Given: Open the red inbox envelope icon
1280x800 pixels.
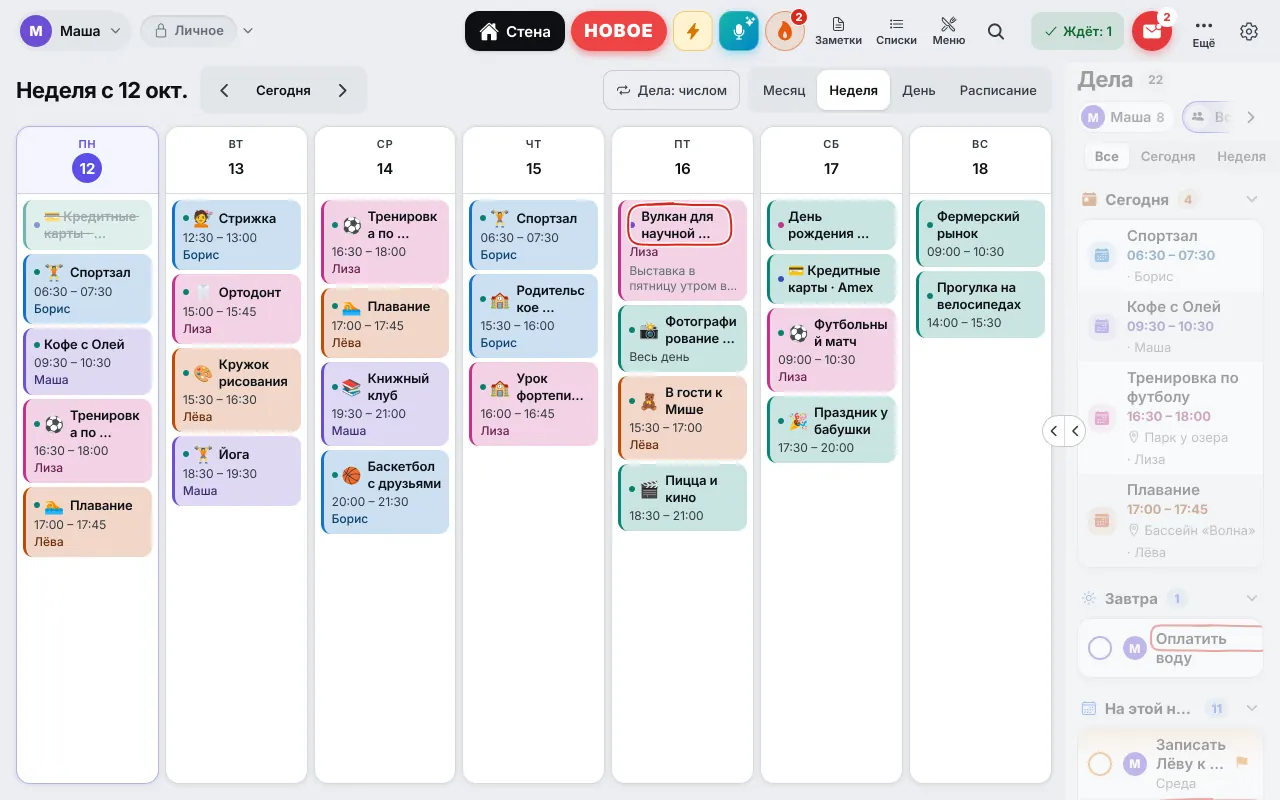Looking at the screenshot, I should [1152, 31].
